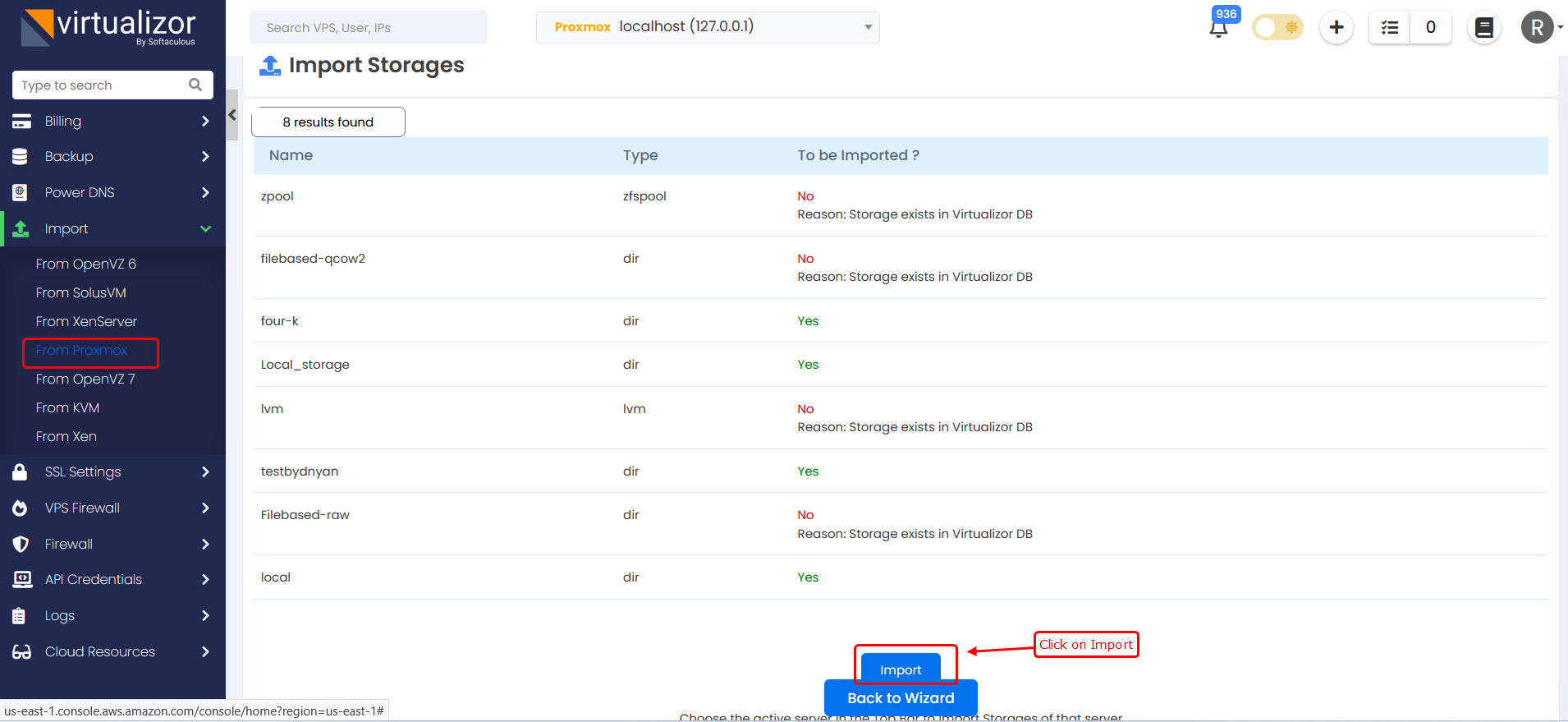Click the Virtualizor logo
The image size is (1568, 722).
108,27
